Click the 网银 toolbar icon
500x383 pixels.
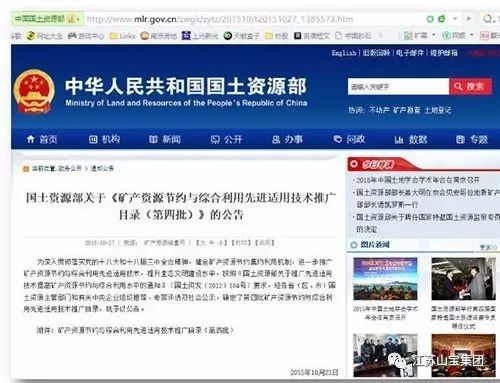coord(454,35)
